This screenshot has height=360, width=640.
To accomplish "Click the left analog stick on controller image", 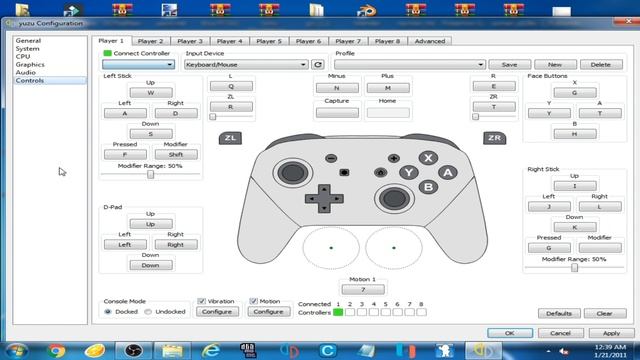I will click(x=293, y=173).
